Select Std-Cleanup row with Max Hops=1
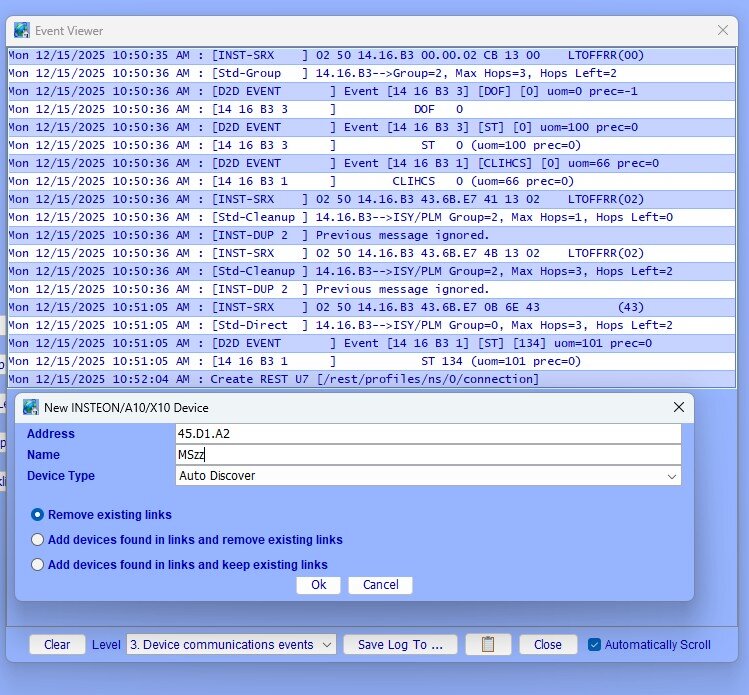 point(372,217)
